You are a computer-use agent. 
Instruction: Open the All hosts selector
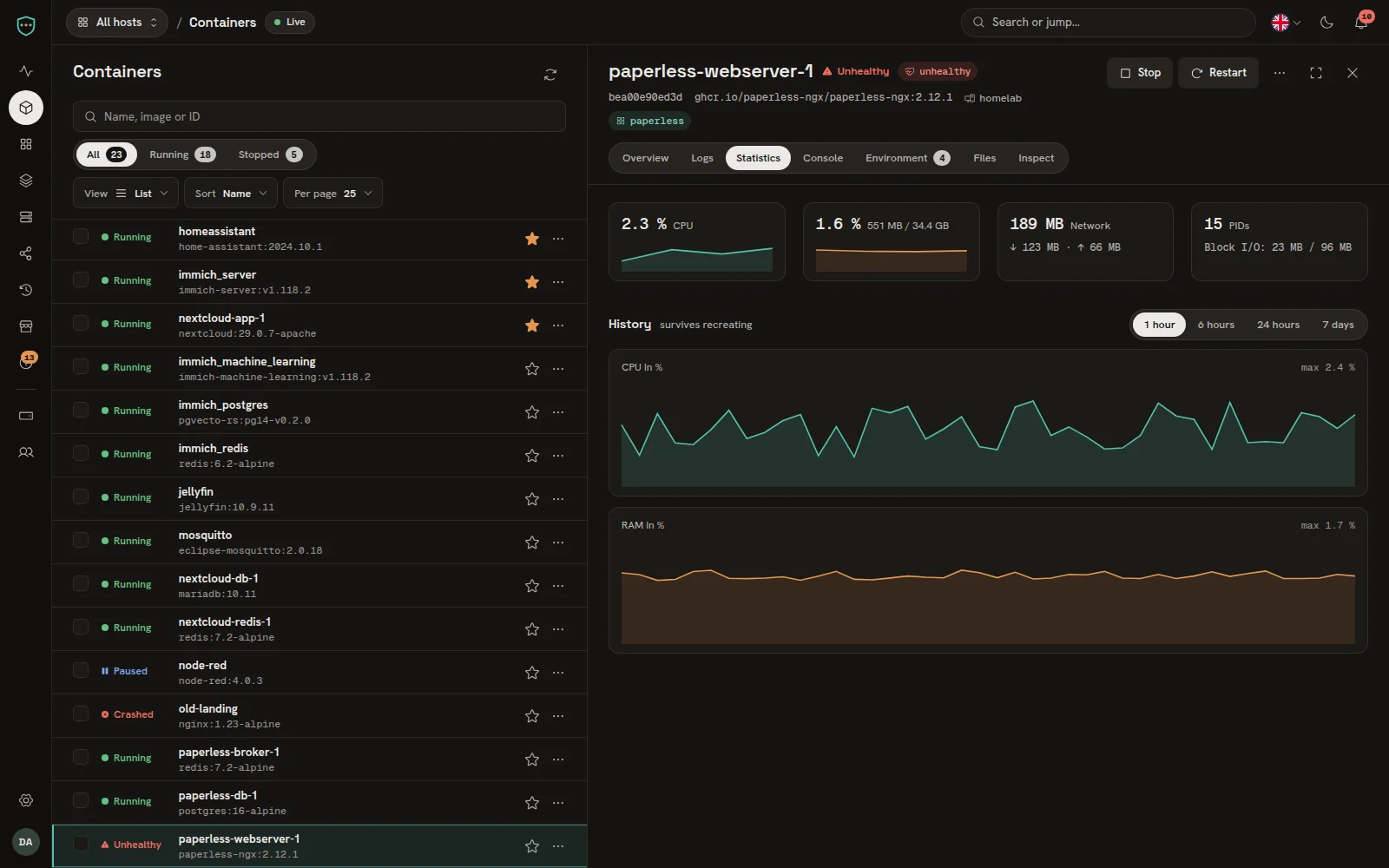117,23
